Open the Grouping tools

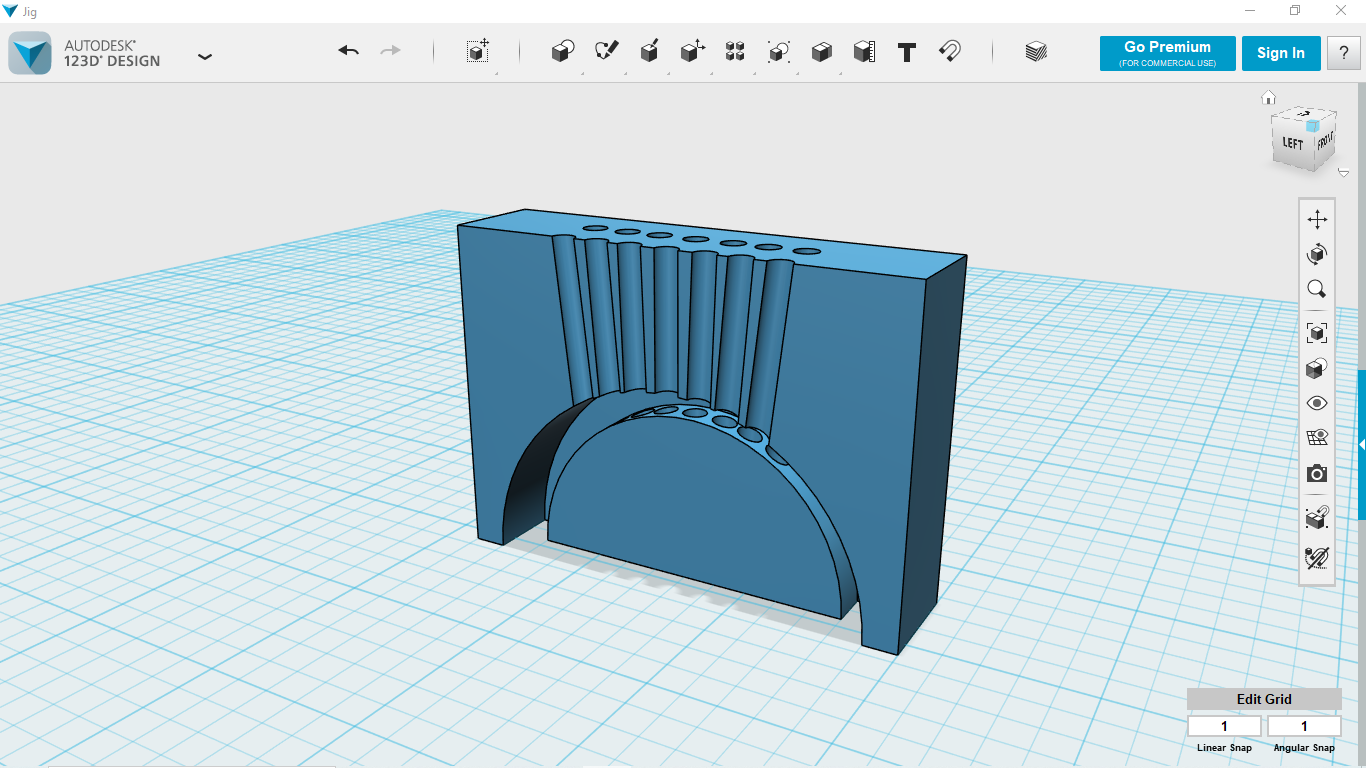778,52
